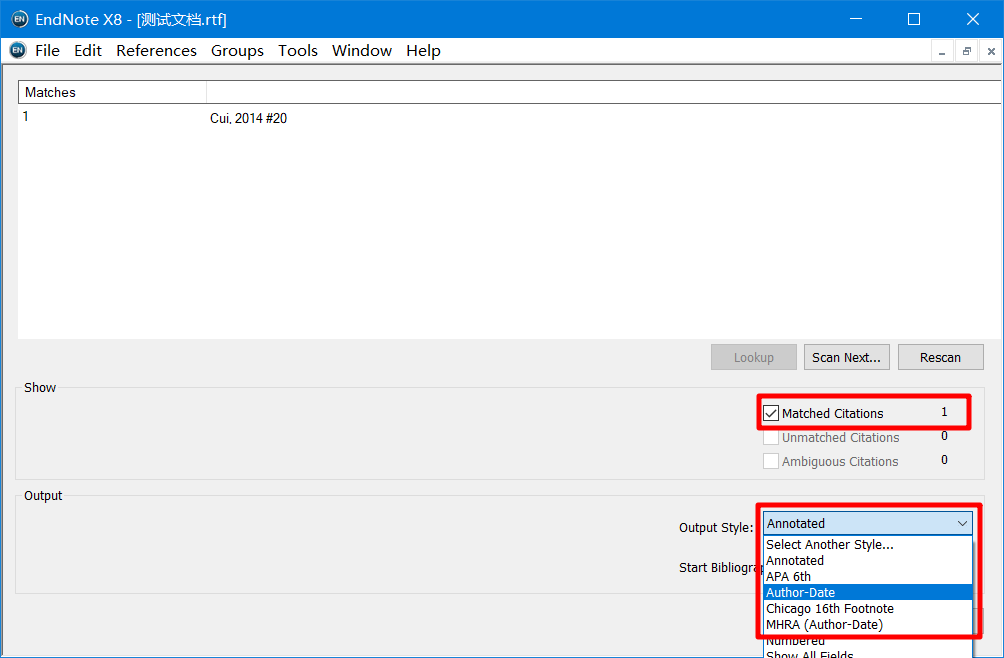
Task: Select Chicago 16th Footnote style
Action: [868, 609]
